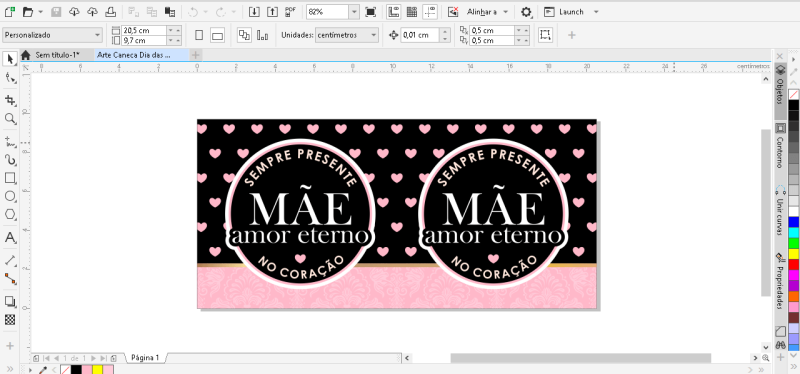The width and height of the screenshot is (800, 374).
Task: Publish to PDF
Action: [290, 11]
